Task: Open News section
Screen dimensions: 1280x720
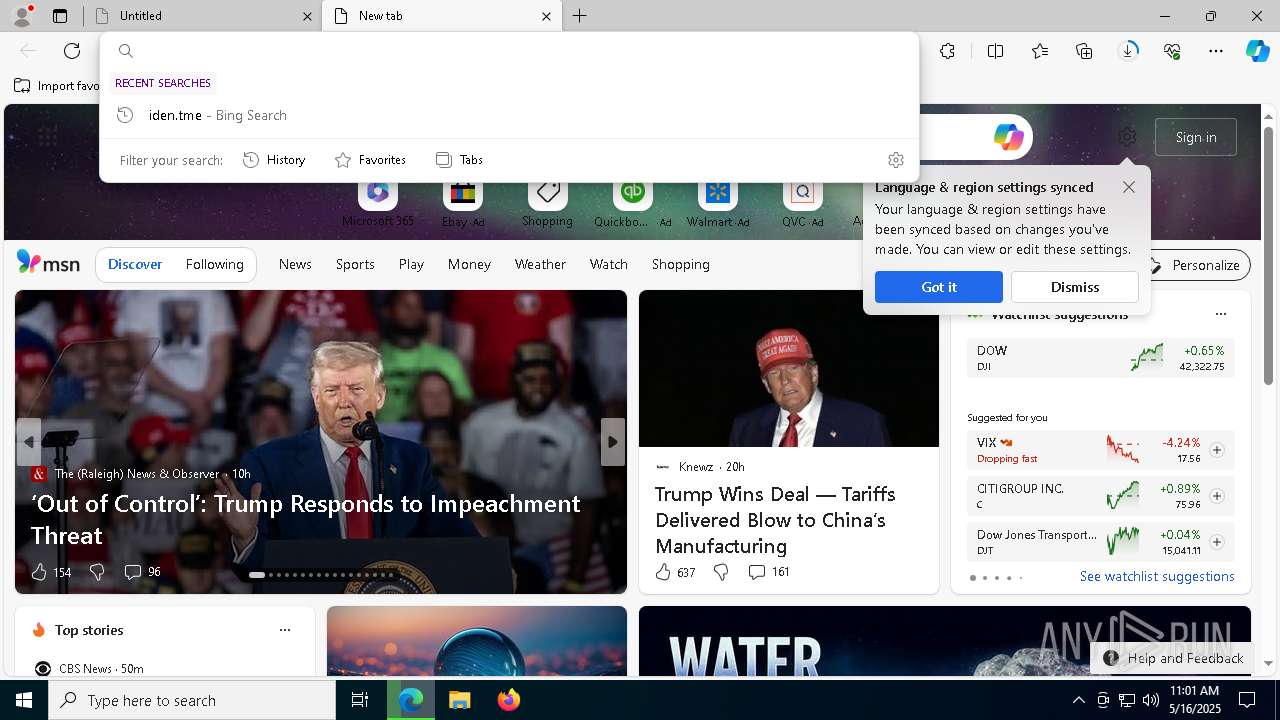Action: tap(295, 265)
